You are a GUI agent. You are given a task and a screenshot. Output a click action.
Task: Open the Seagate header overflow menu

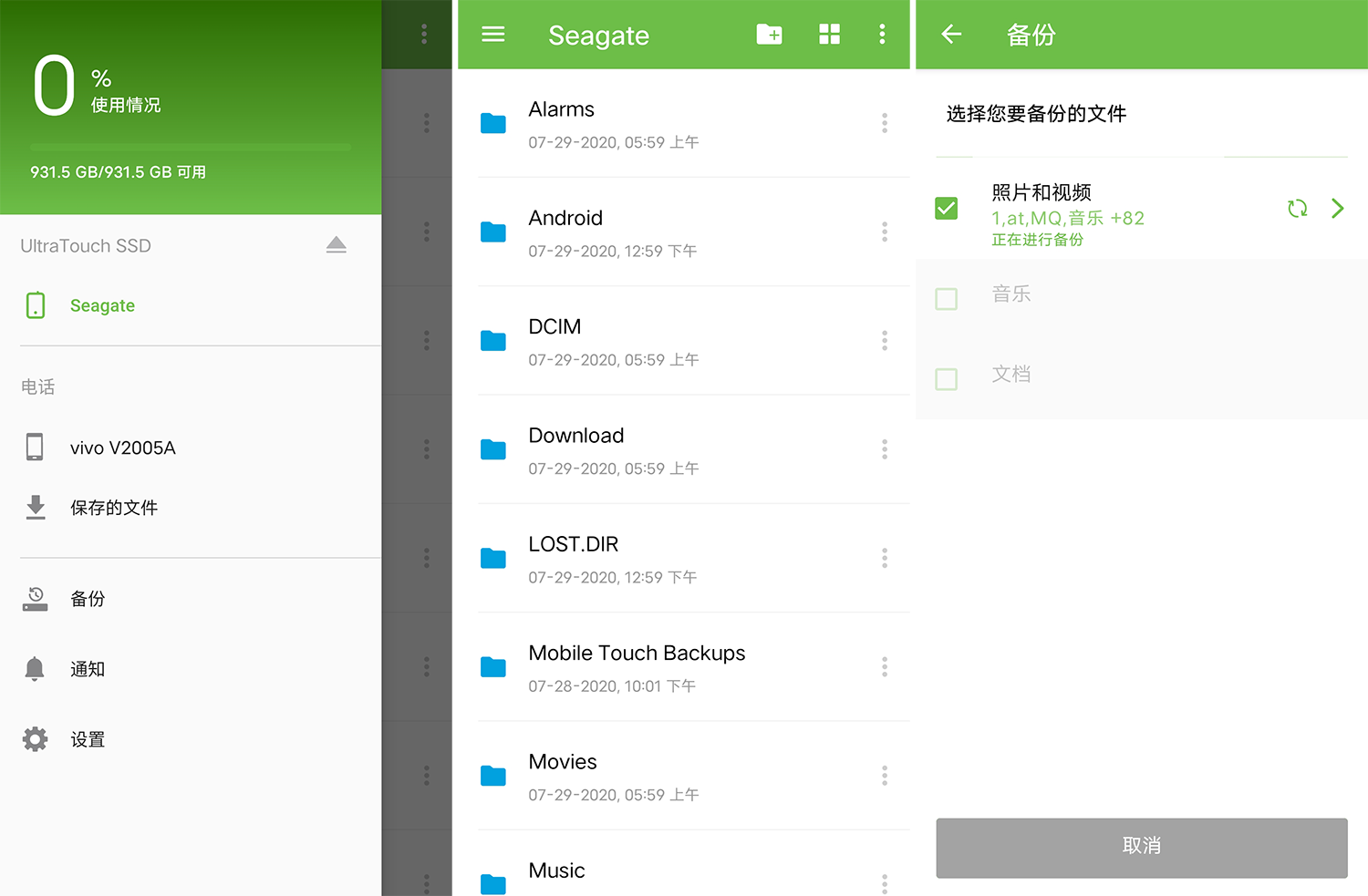point(882,34)
